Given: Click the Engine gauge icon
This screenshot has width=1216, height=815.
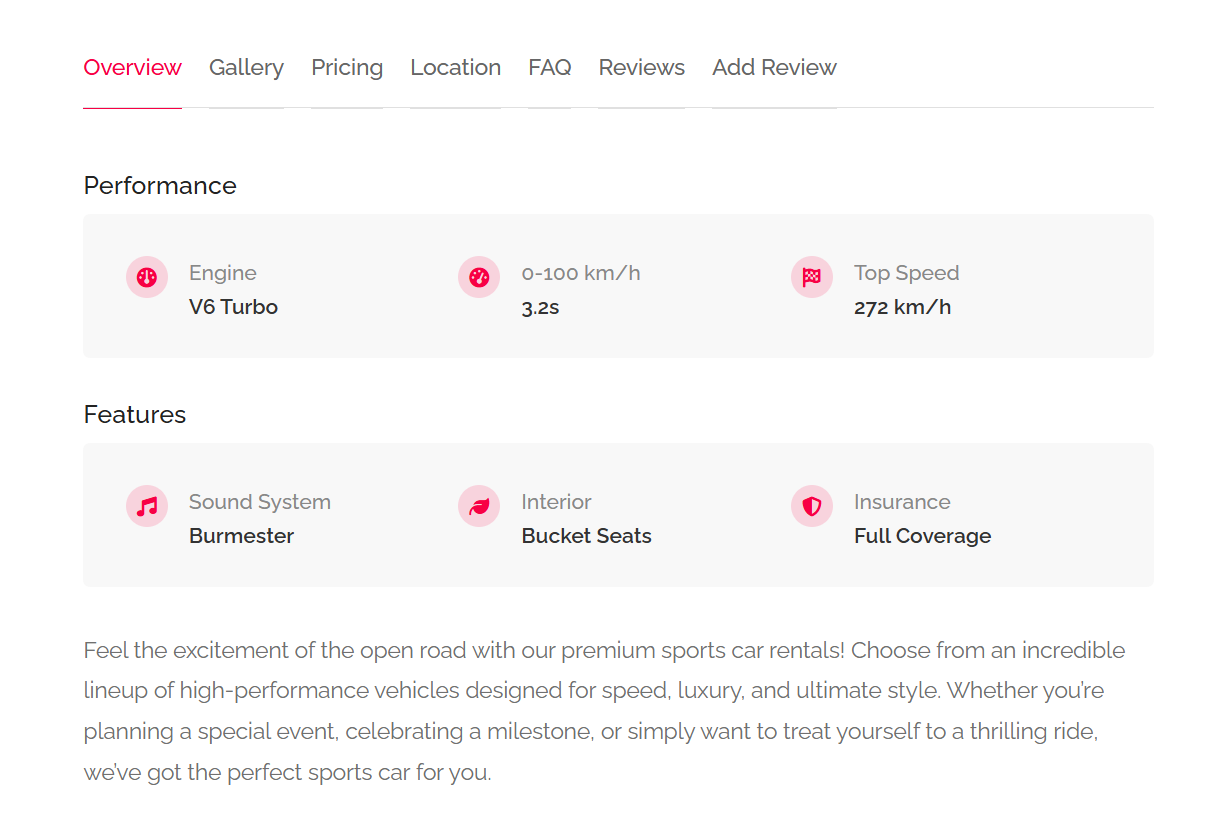Looking at the screenshot, I should coord(147,277).
